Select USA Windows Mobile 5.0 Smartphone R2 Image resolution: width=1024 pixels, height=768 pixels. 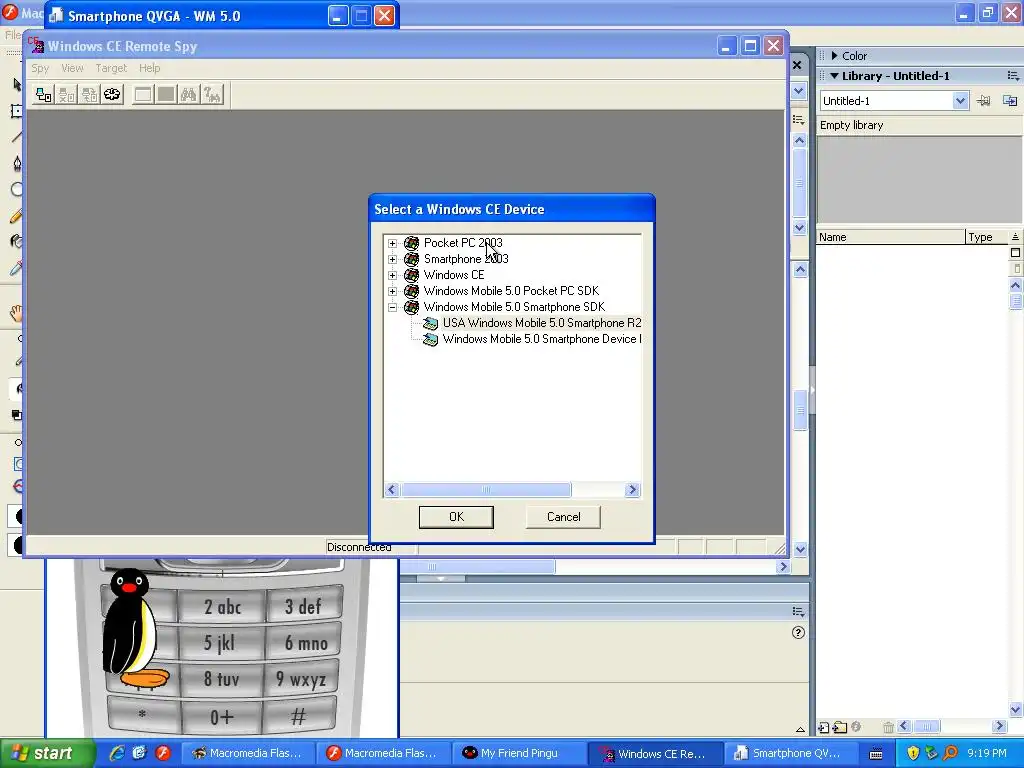[541, 323]
